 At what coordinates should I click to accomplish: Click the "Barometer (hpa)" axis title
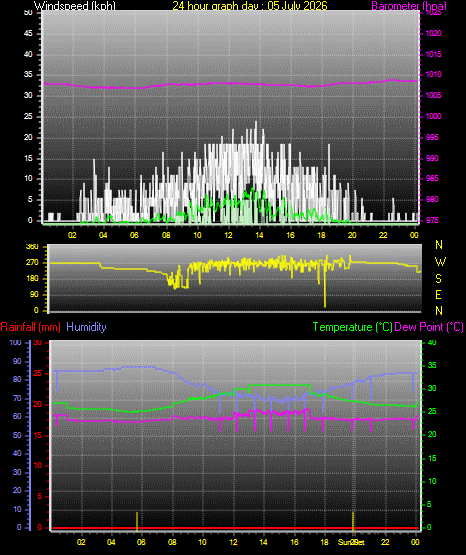tap(409, 6)
